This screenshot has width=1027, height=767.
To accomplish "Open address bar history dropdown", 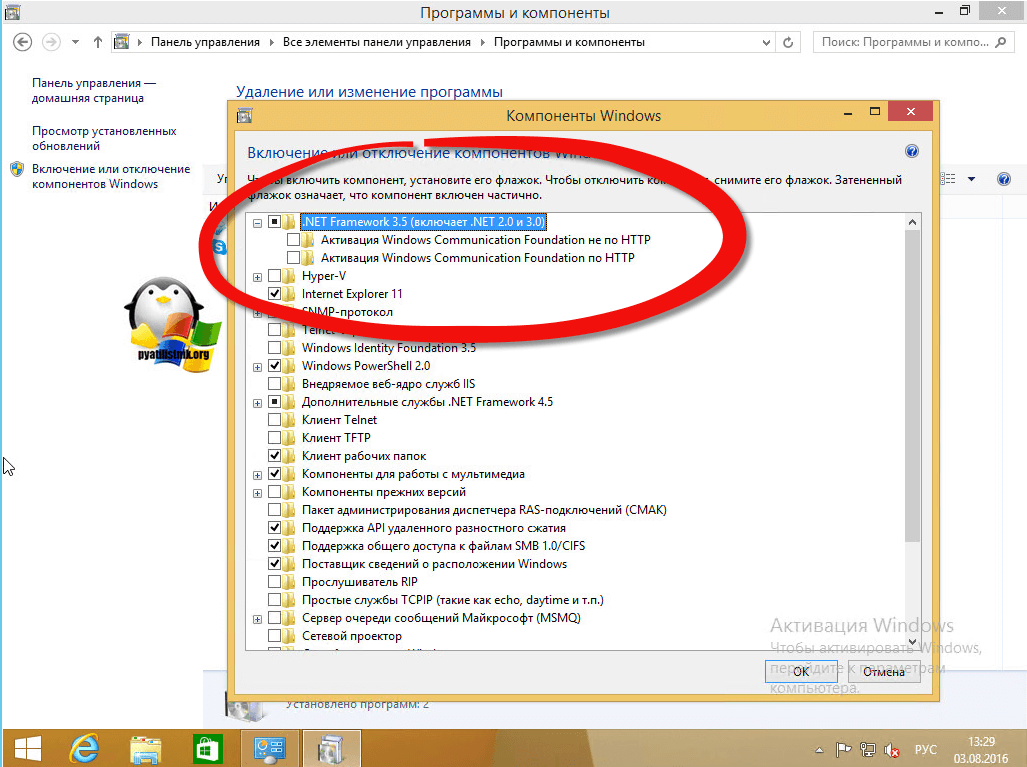I will pyautogui.click(x=766, y=43).
